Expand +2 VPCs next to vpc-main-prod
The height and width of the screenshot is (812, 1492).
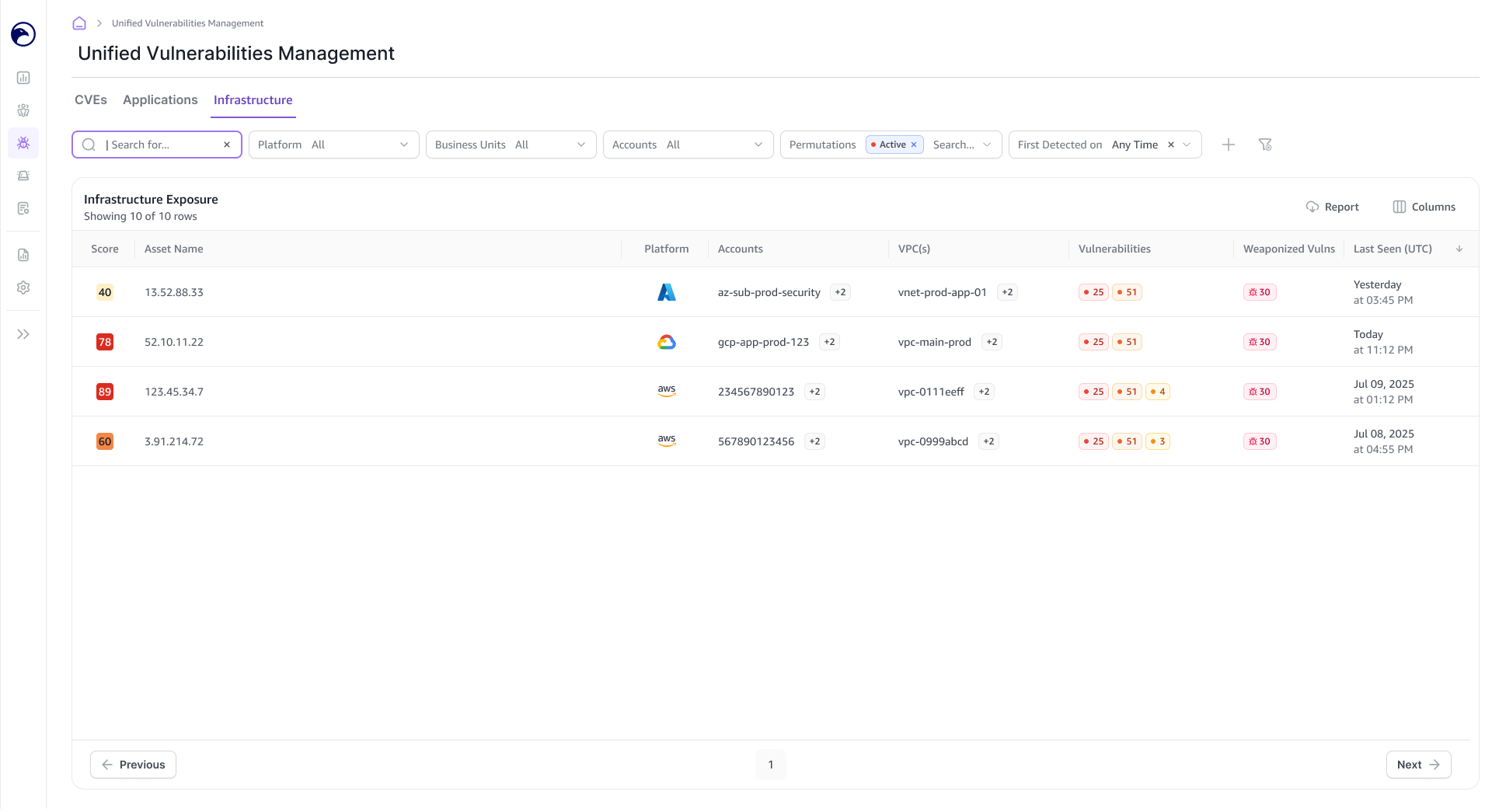click(992, 342)
